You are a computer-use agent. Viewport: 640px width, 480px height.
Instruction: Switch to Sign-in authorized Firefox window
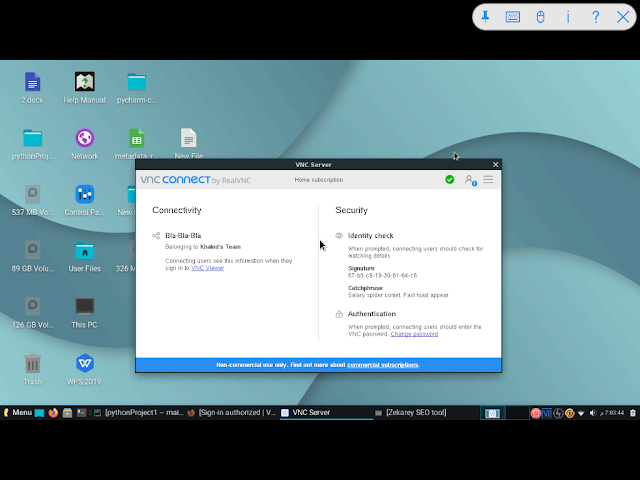coord(231,413)
